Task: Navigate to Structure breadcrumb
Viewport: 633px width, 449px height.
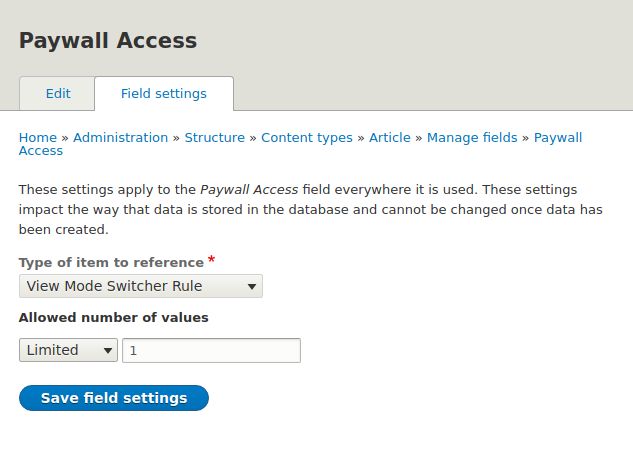Action: click(x=214, y=138)
